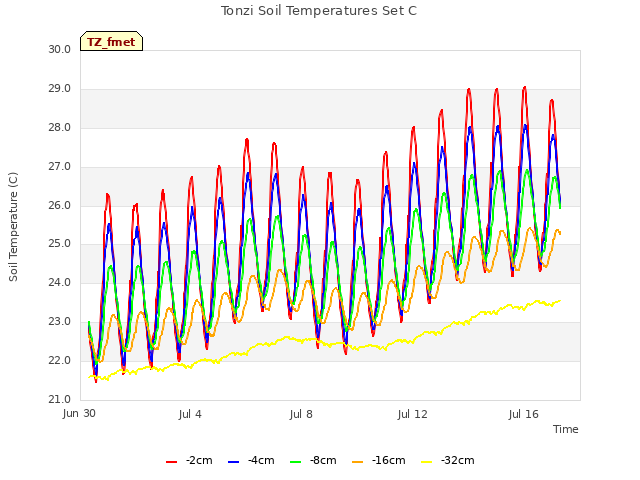Select the -4cm legend label

(x=261, y=460)
